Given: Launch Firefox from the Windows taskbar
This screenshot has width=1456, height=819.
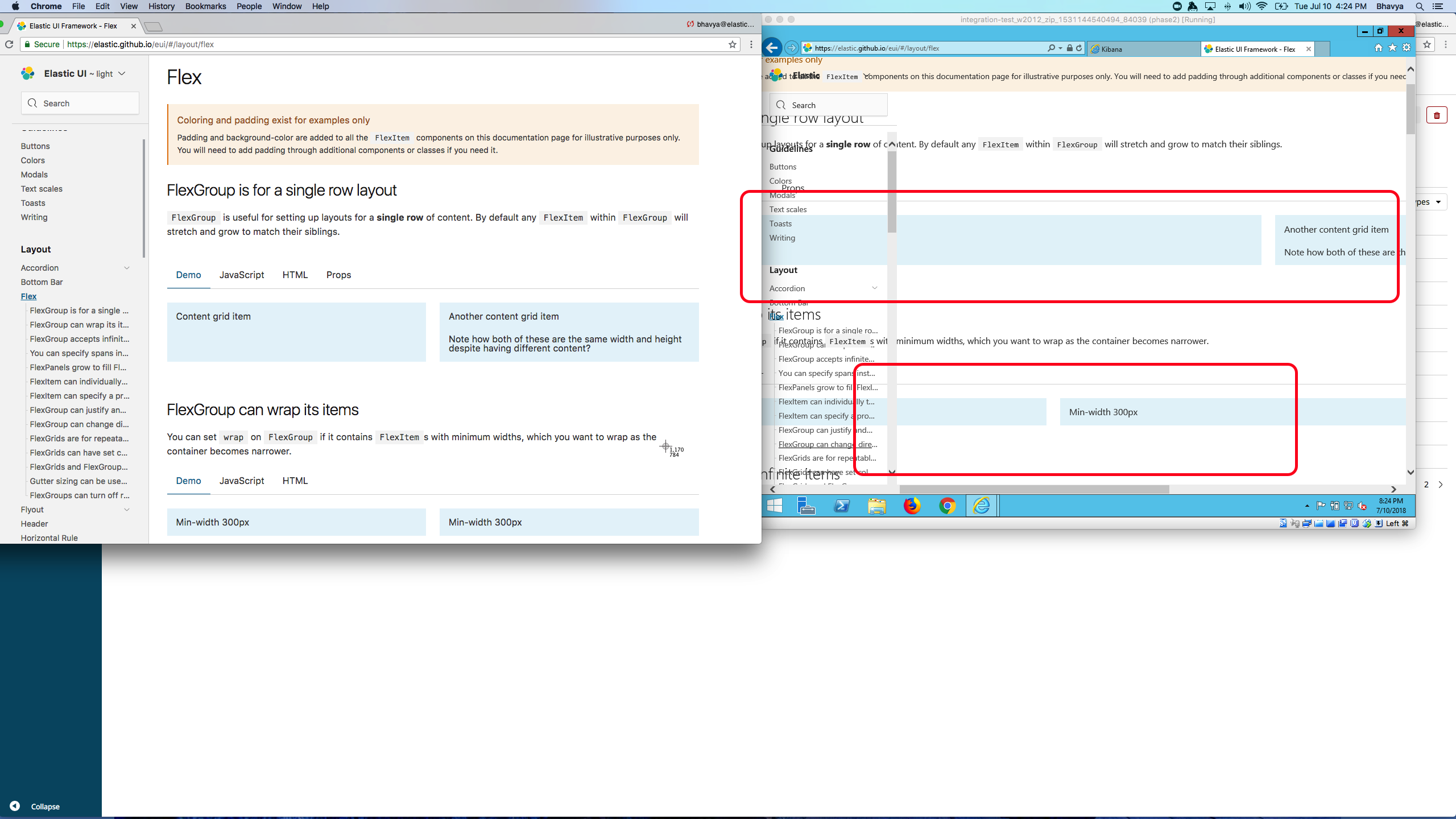Looking at the screenshot, I should [x=911, y=506].
